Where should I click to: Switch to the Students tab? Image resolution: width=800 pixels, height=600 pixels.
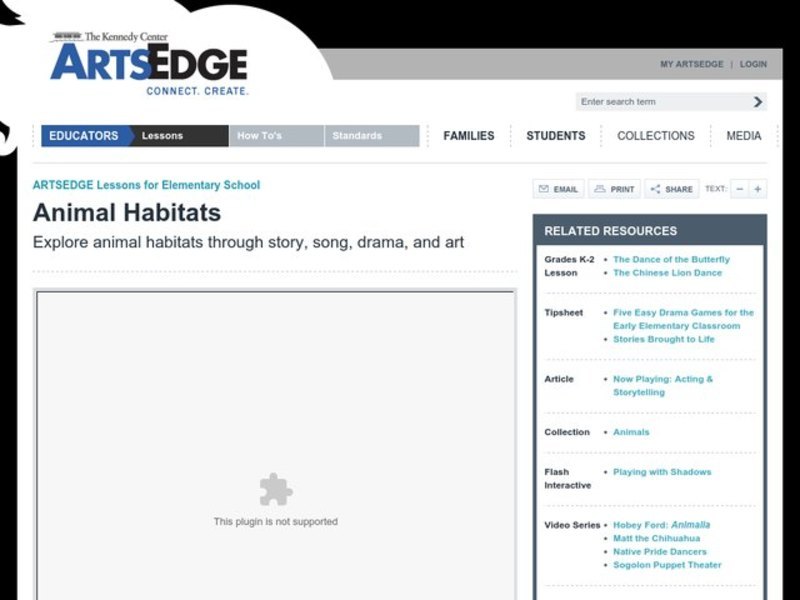point(555,135)
